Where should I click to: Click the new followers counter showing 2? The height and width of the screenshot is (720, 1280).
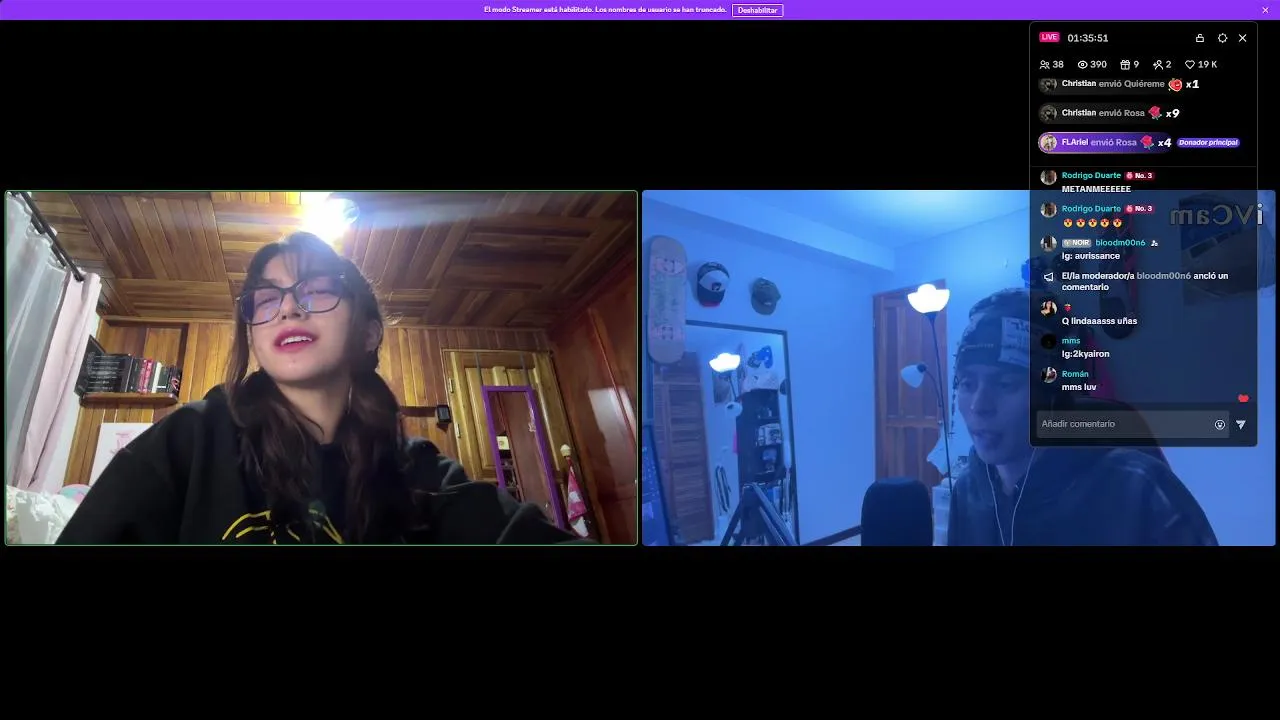[x=1162, y=64]
